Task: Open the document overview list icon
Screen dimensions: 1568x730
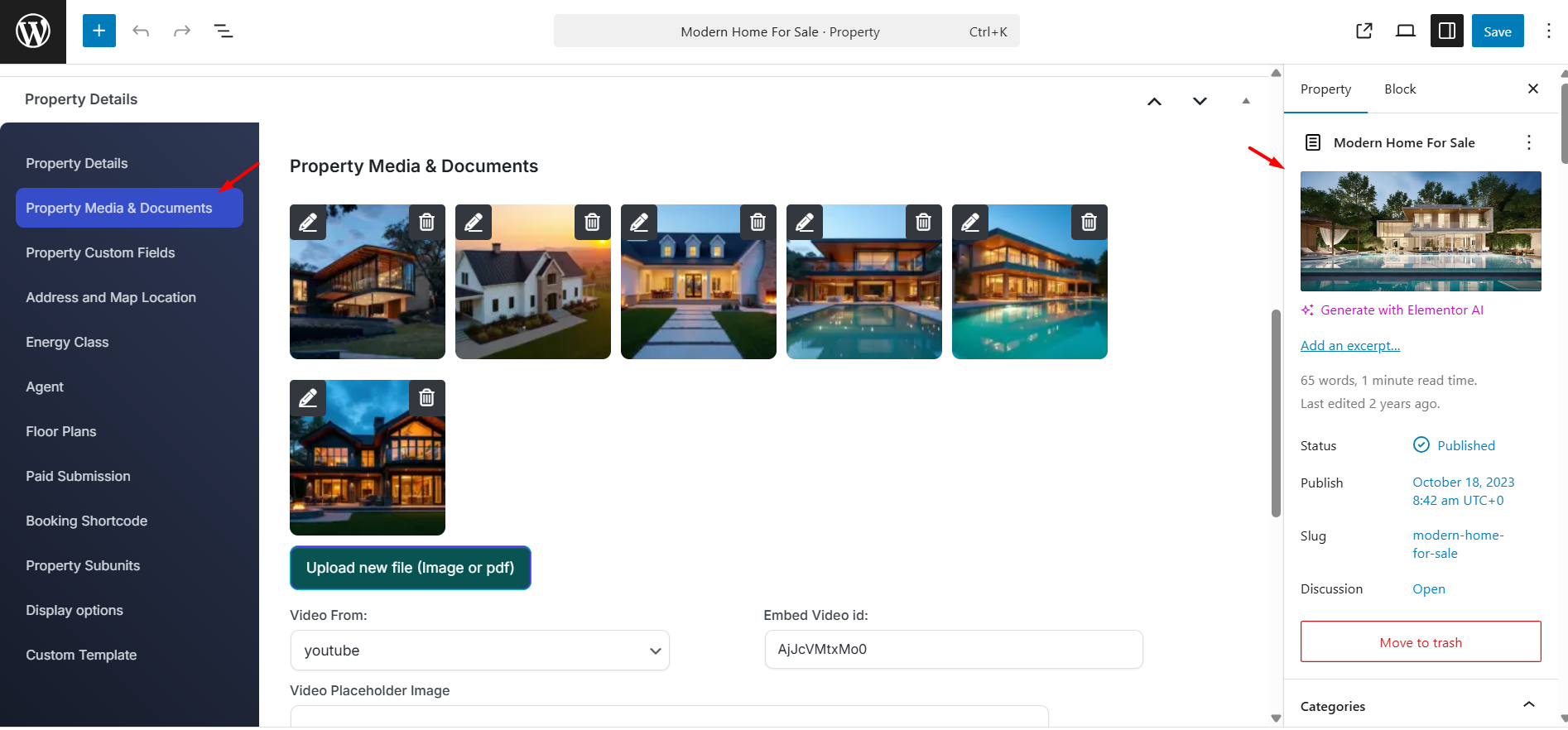Action: coord(224,31)
